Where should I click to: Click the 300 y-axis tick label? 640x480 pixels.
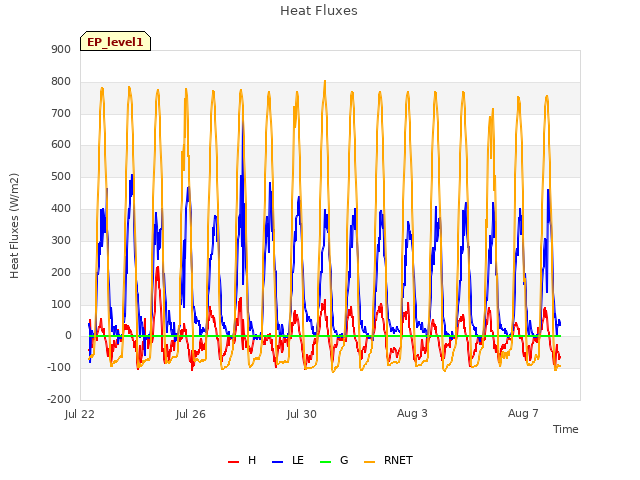tap(61, 240)
